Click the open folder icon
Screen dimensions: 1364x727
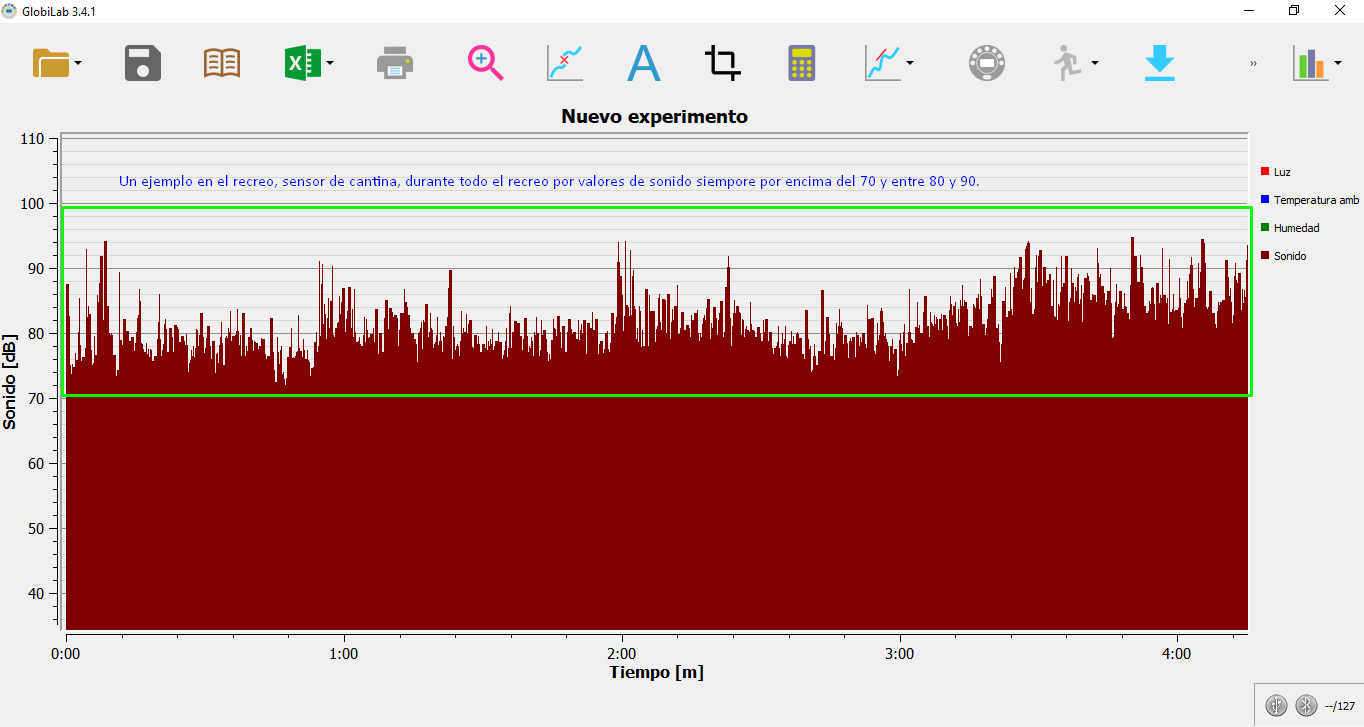coord(51,63)
